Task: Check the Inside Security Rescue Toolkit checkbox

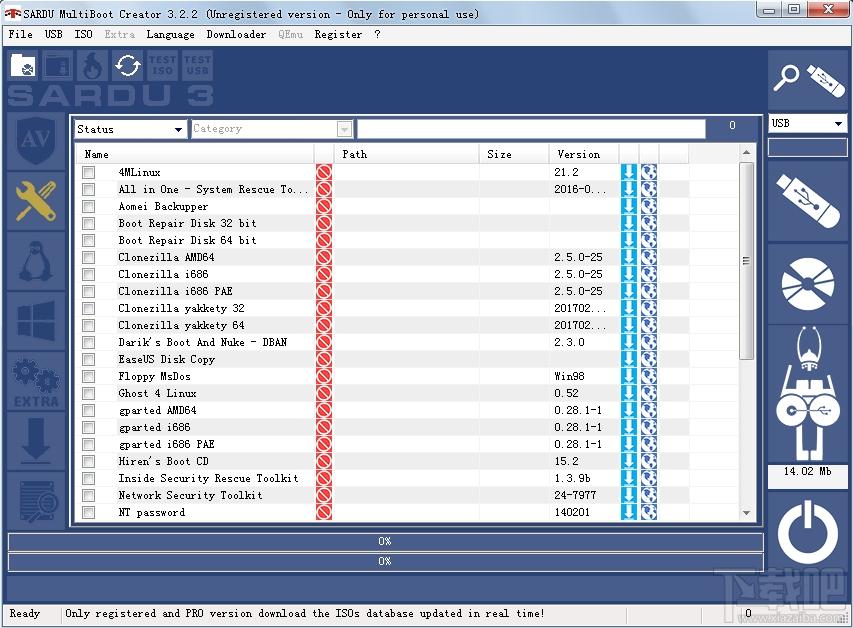Action: coord(89,478)
